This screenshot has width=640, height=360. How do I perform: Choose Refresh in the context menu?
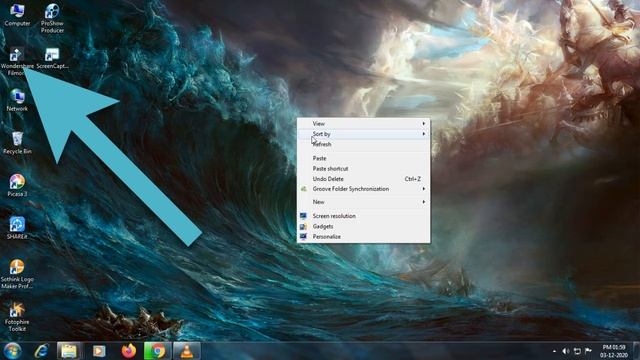(363, 144)
